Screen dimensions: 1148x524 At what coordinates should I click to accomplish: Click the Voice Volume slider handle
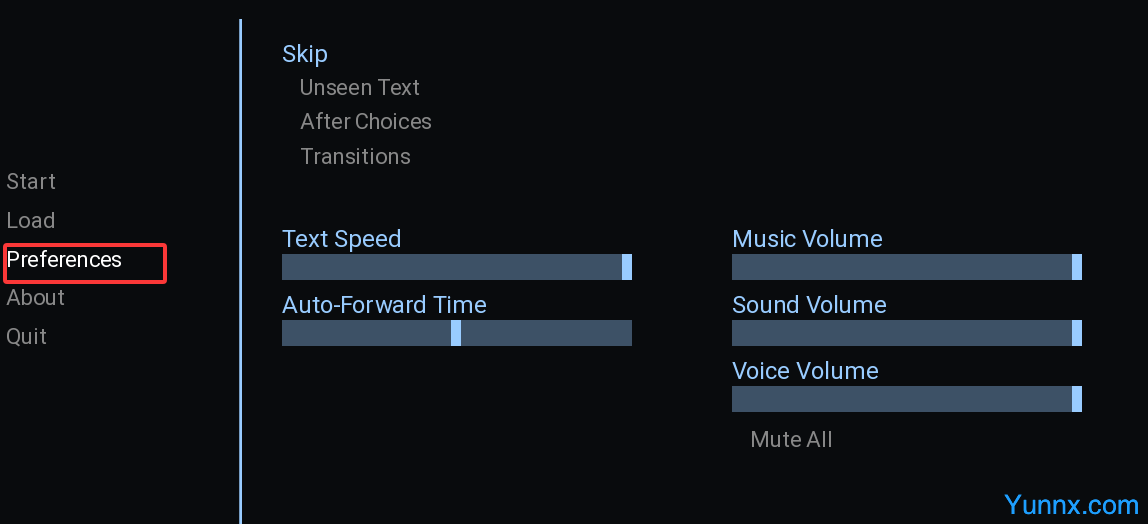coord(1077,399)
